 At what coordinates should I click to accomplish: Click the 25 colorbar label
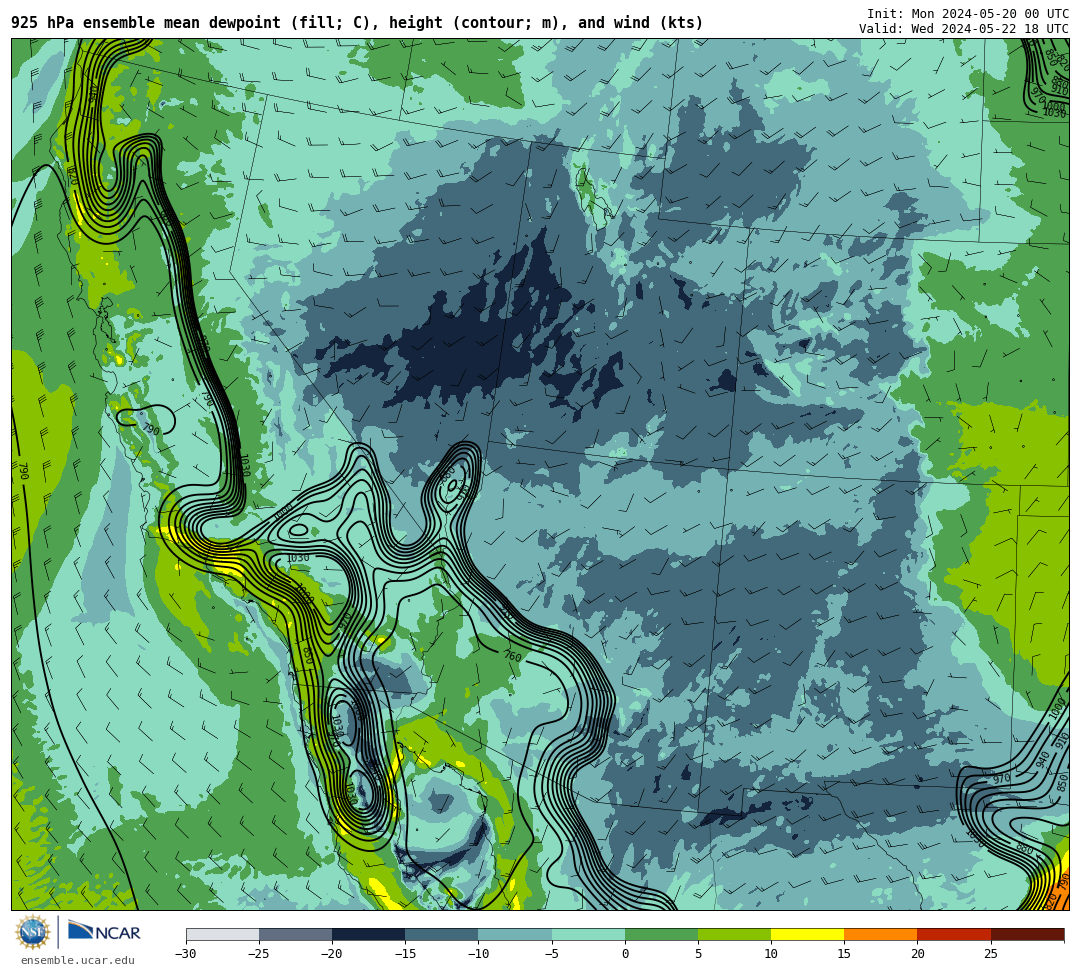[x=990, y=954]
